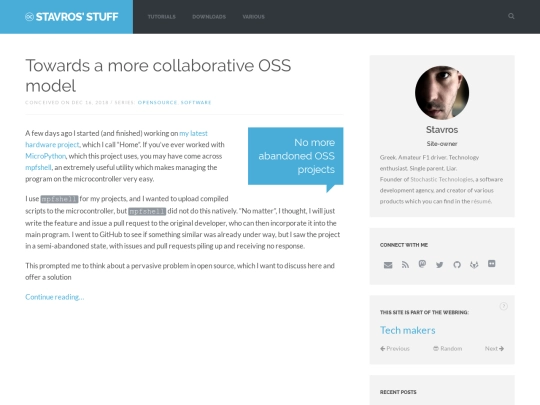Click Continue reading link

54,297
